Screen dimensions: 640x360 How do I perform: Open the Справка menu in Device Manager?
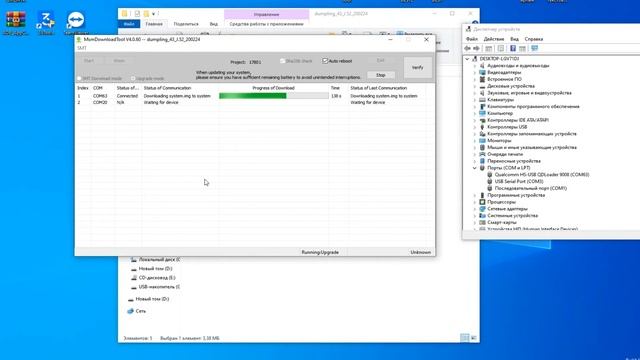pyautogui.click(x=533, y=39)
